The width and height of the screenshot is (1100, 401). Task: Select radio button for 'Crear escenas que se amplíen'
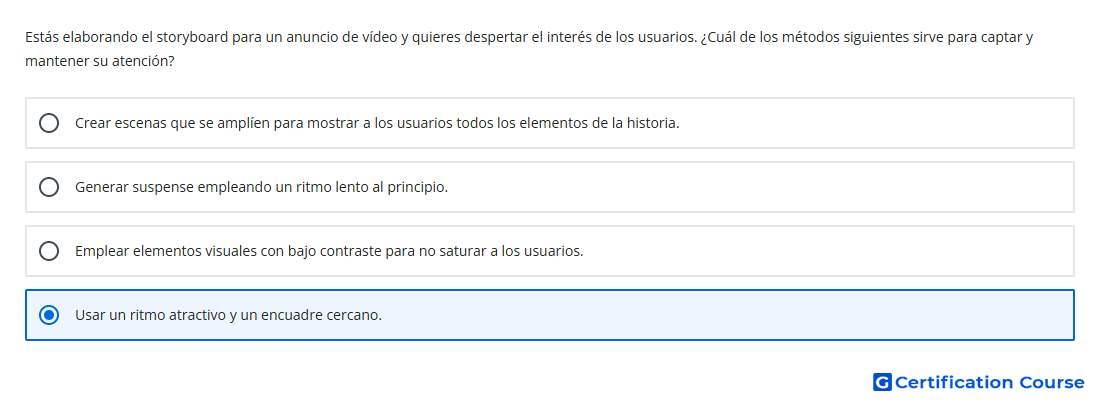tap(49, 123)
